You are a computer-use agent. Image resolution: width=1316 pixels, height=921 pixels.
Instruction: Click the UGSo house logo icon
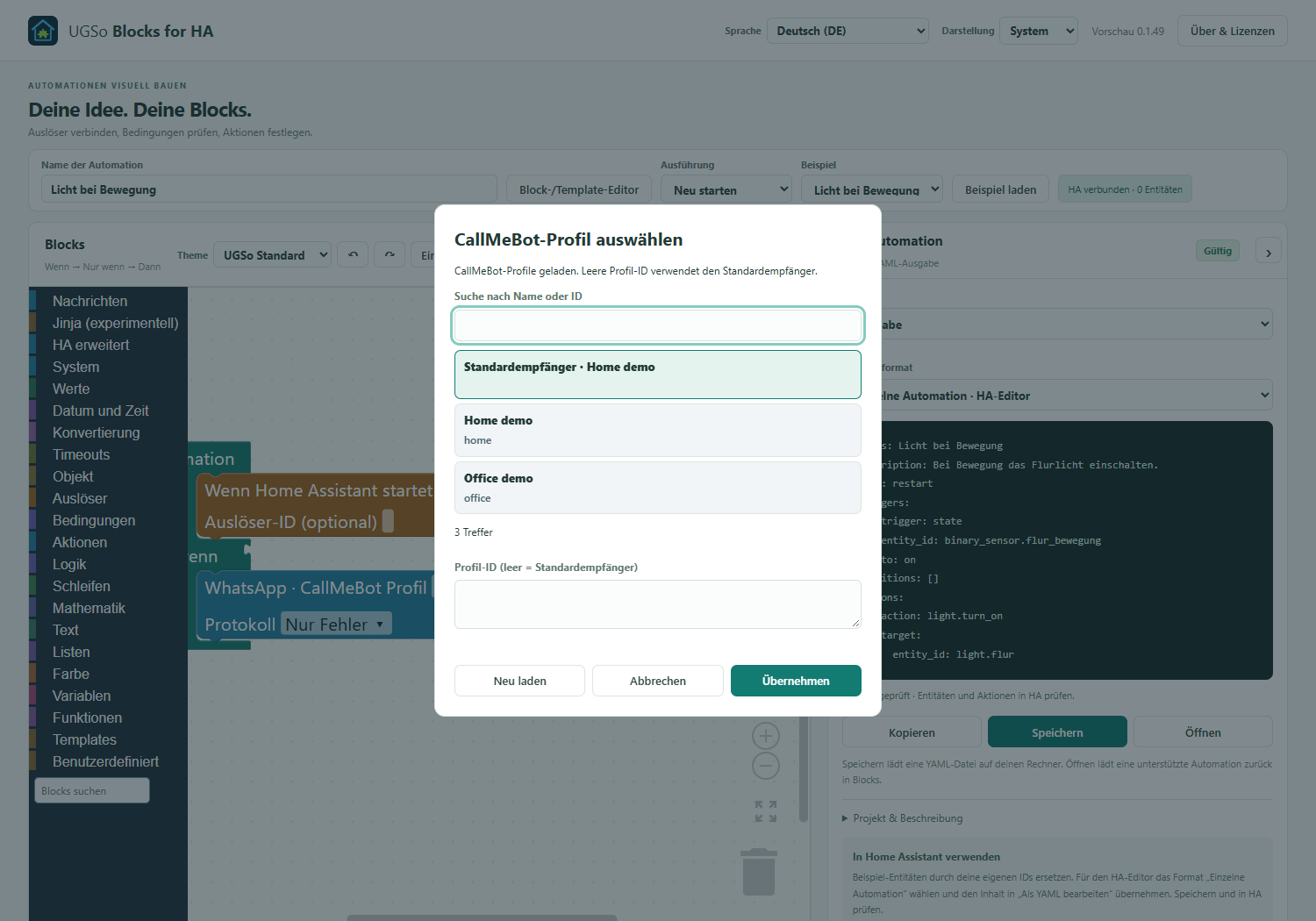tap(43, 31)
